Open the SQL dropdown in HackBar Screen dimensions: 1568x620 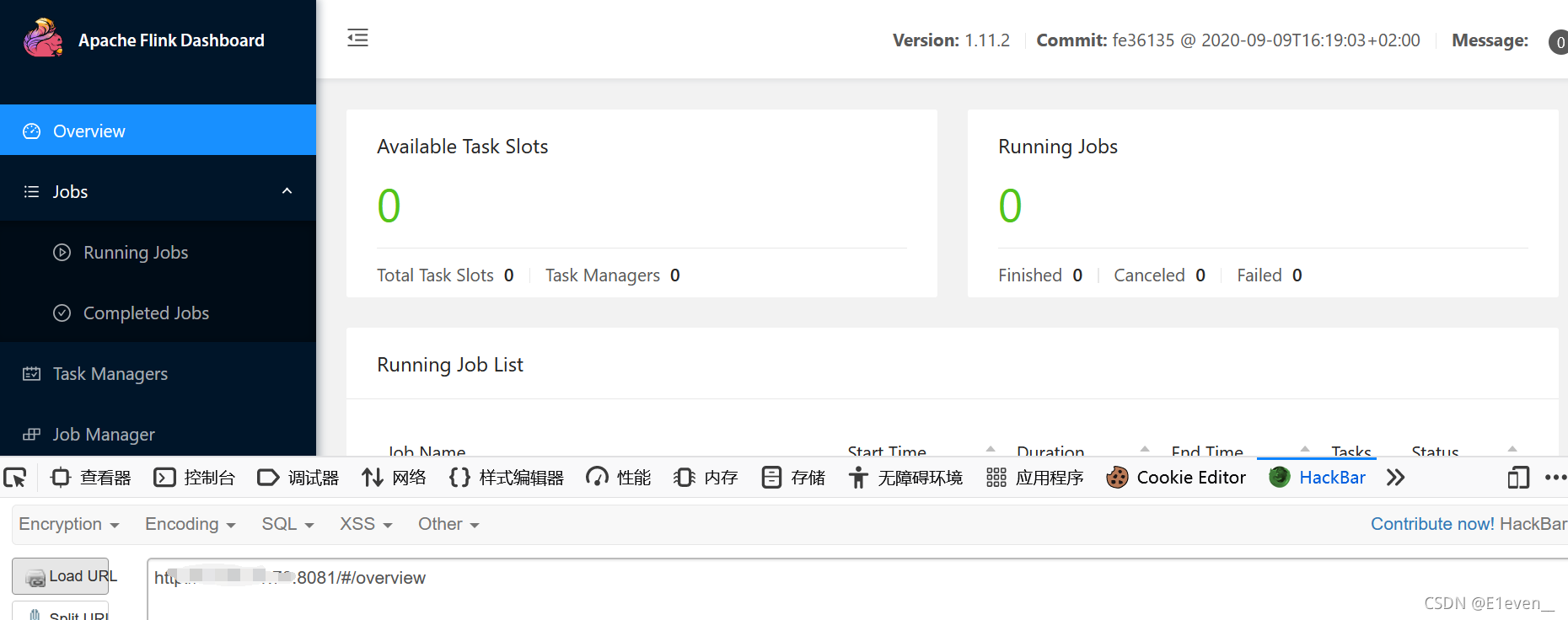(287, 524)
